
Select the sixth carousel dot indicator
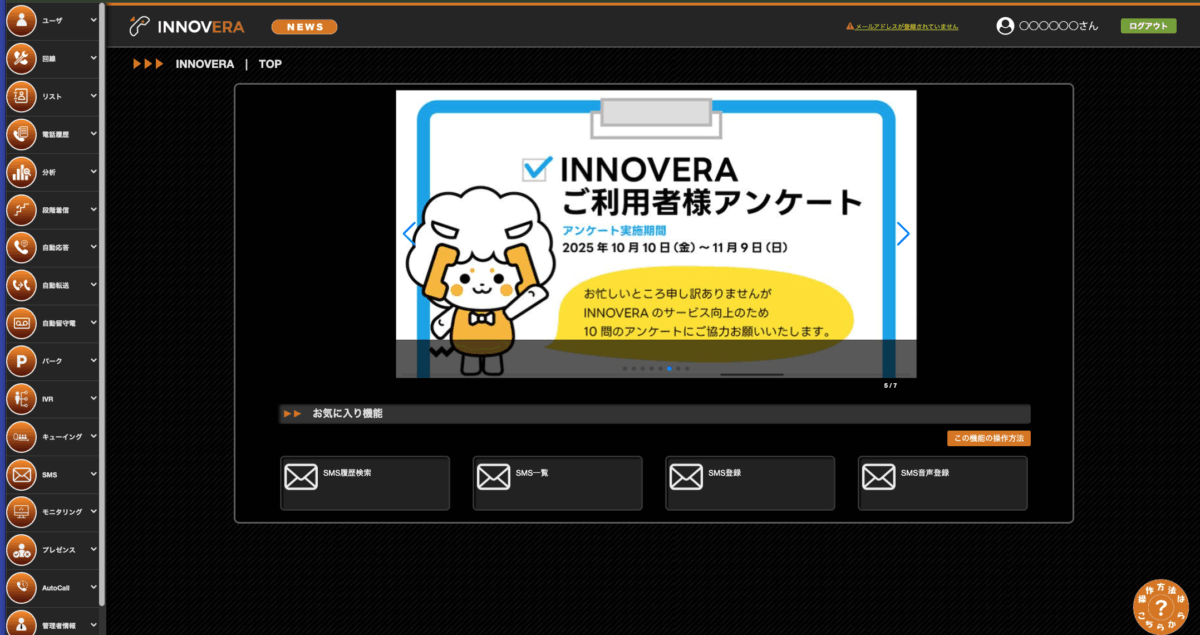(x=669, y=369)
